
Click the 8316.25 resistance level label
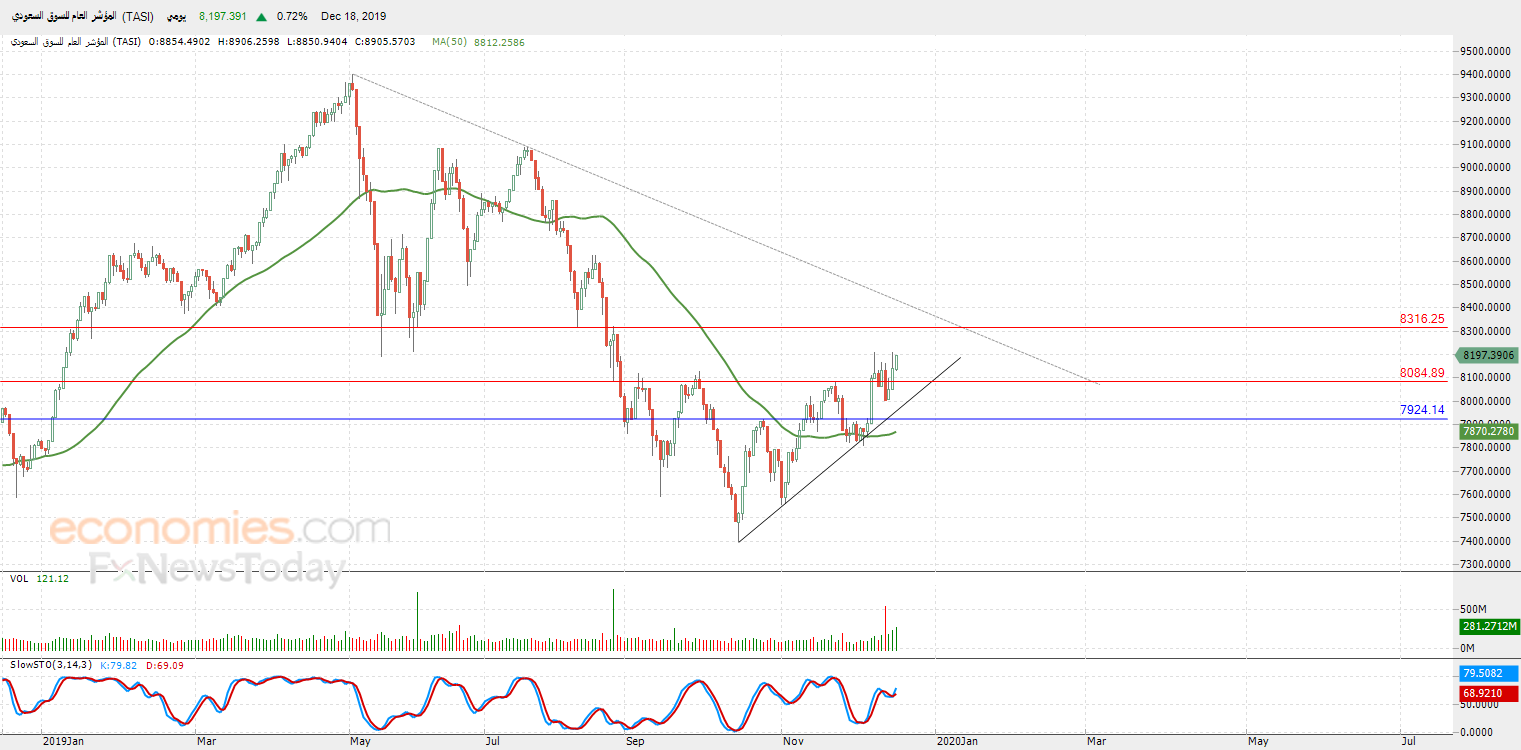[x=1422, y=319]
